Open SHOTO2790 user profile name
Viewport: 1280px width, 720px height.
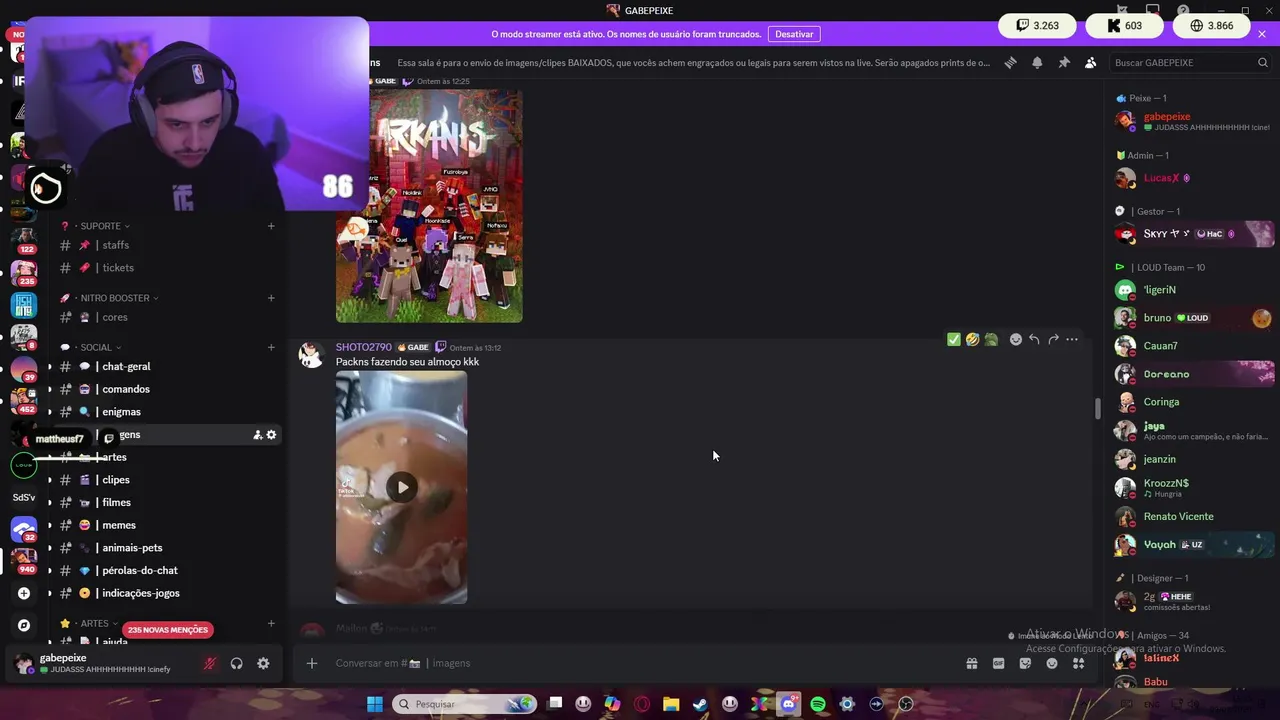[364, 347]
